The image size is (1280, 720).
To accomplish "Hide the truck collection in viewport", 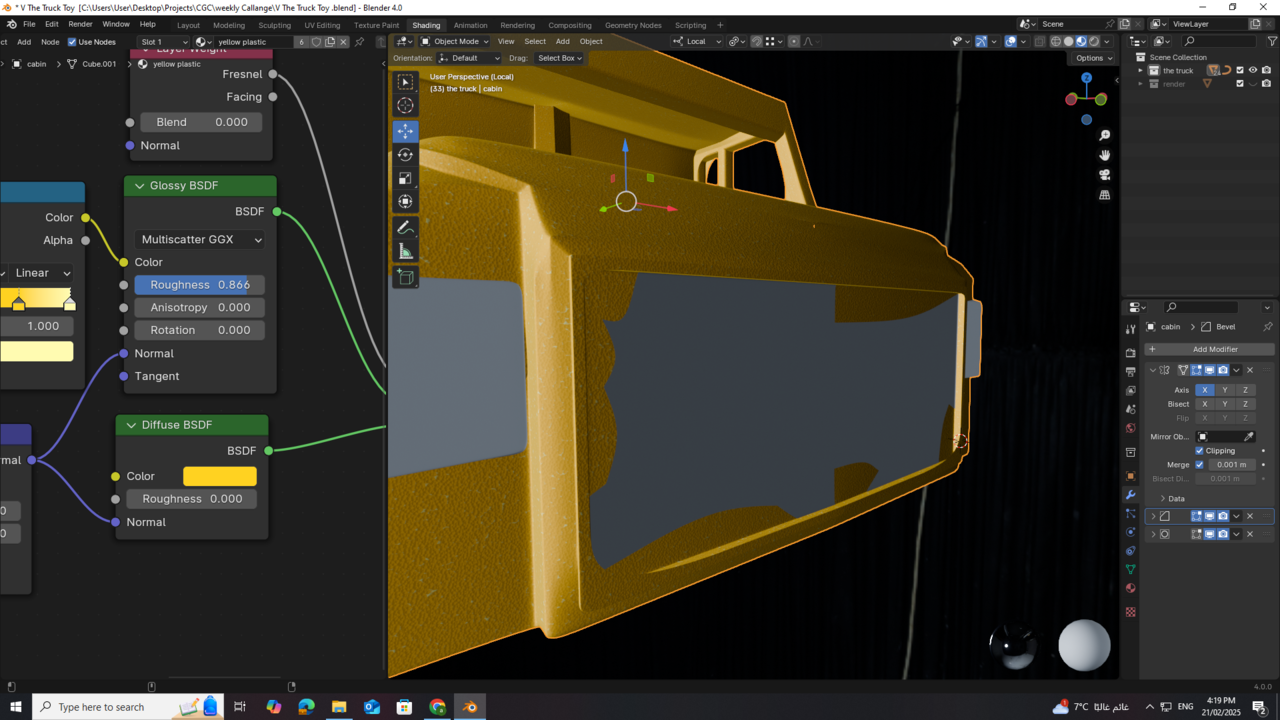I will point(1253,70).
